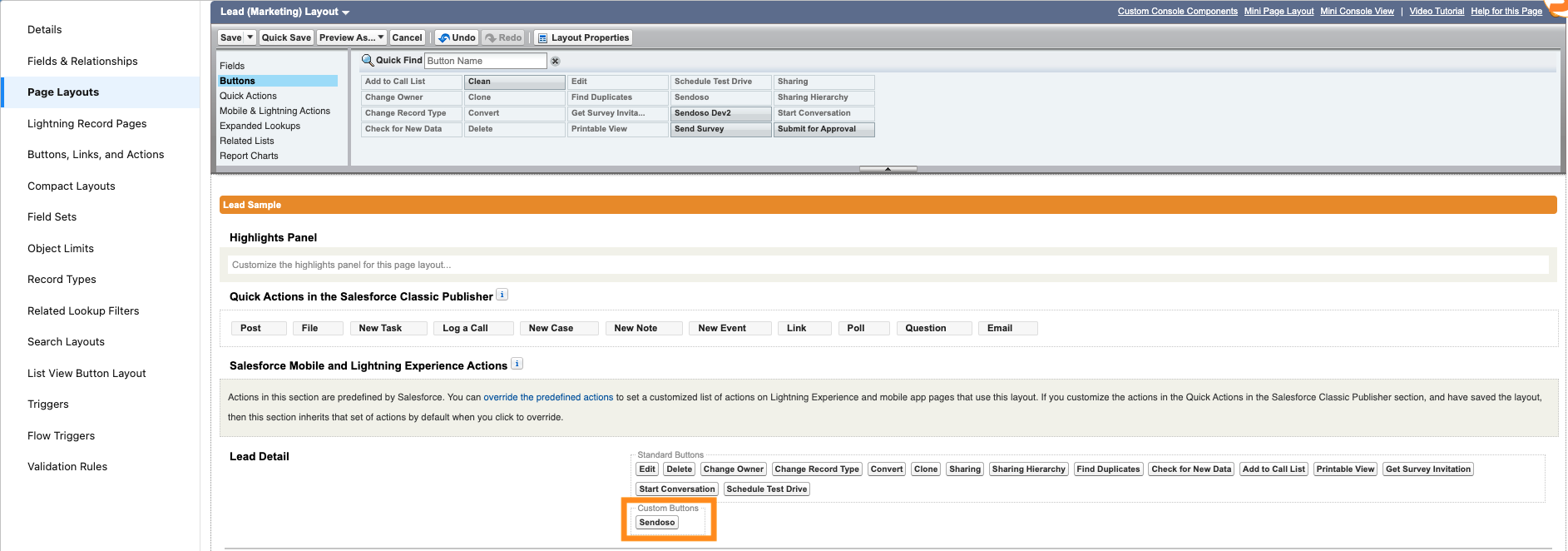
Task: Open Mini Console View link
Action: [x=1357, y=12]
